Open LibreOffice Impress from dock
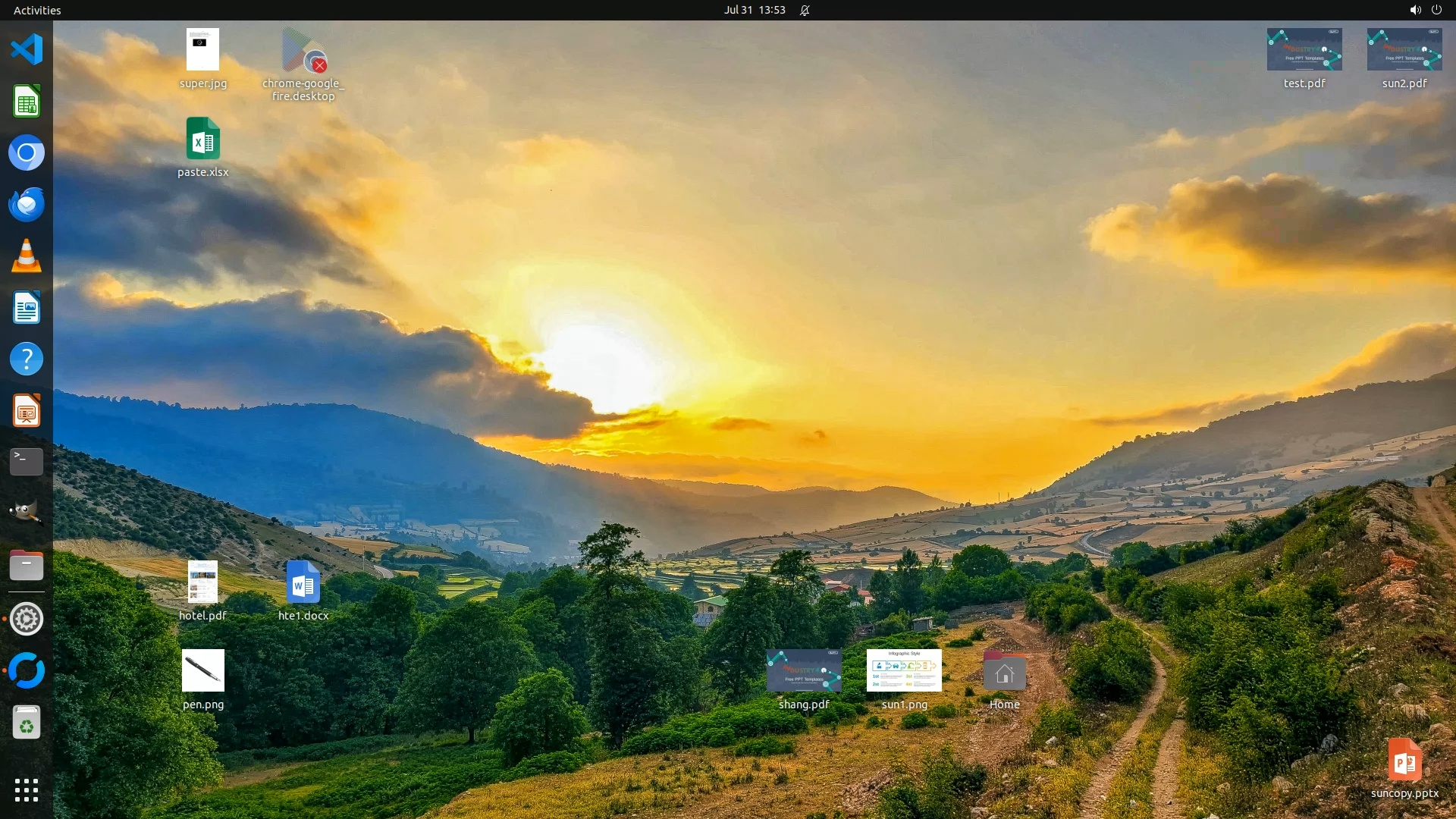The height and width of the screenshot is (819, 1456). (27, 412)
